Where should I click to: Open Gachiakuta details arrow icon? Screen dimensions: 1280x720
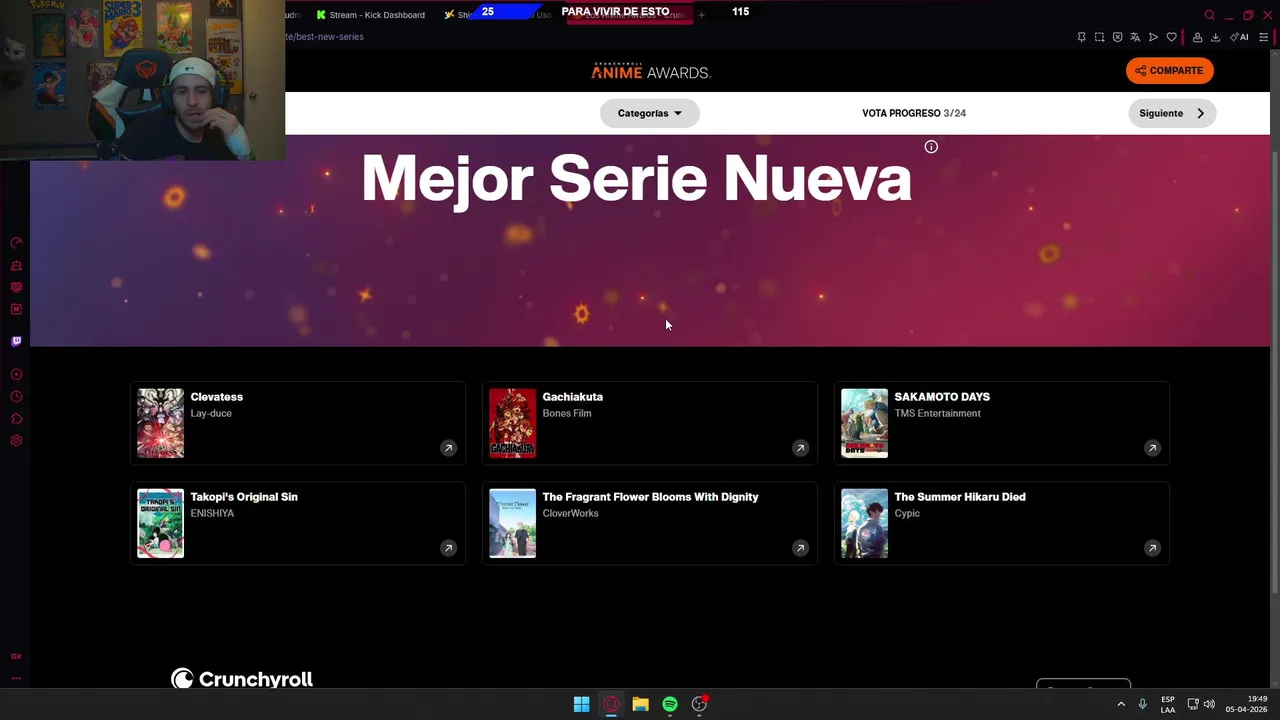[x=800, y=448]
